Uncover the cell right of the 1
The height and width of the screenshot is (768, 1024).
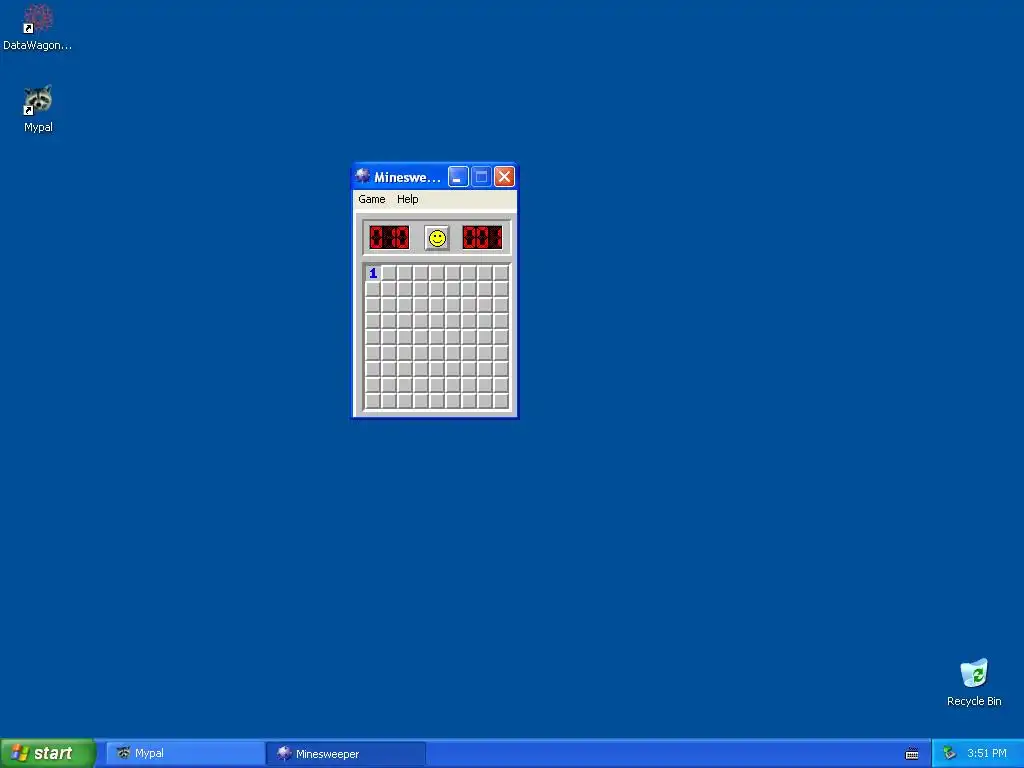point(389,273)
